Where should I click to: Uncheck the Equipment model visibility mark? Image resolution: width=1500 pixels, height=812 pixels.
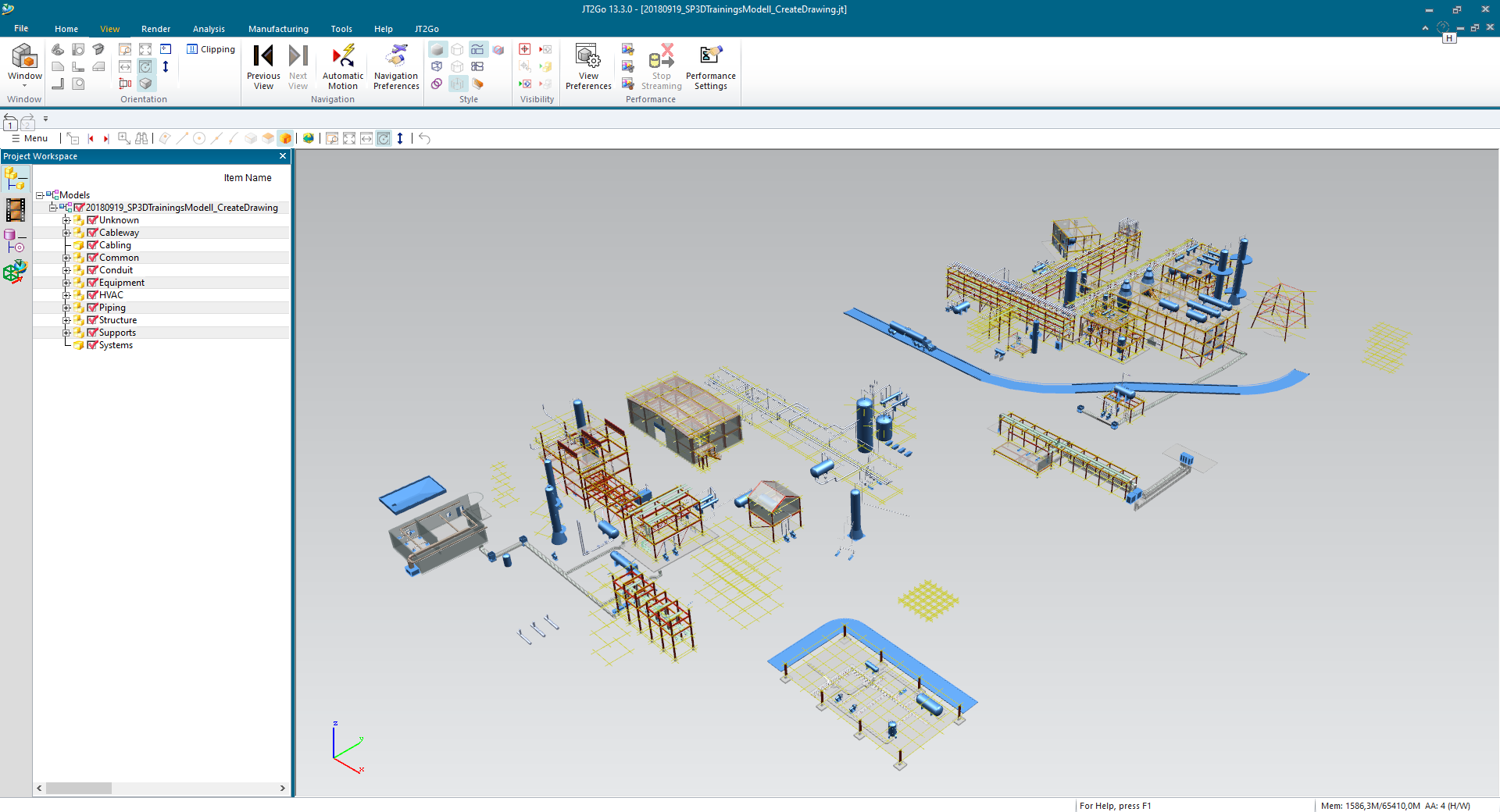click(93, 283)
